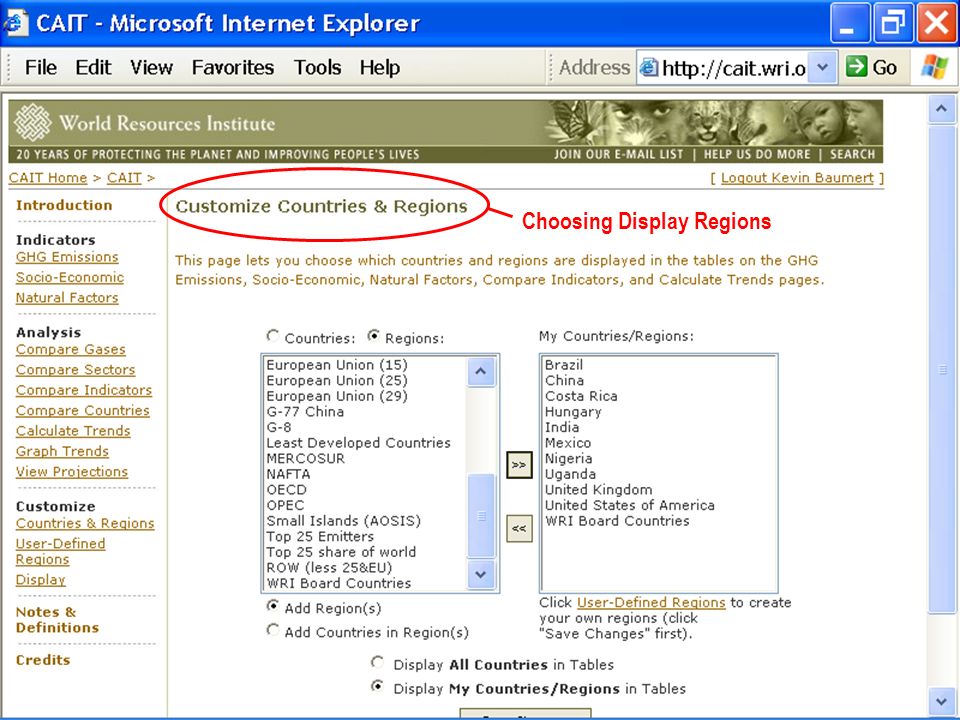Open the Introduction section
This screenshot has height=720, width=960.
[64, 205]
